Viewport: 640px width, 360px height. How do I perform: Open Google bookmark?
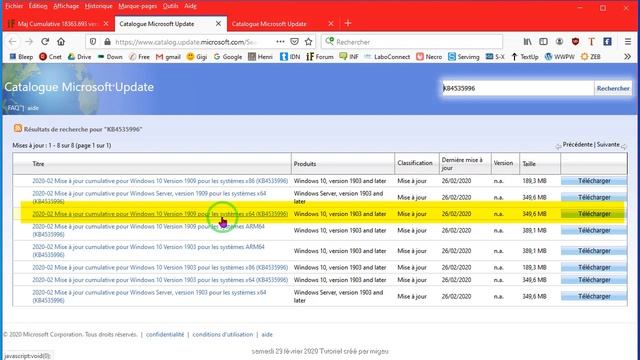pyautogui.click(x=228, y=57)
